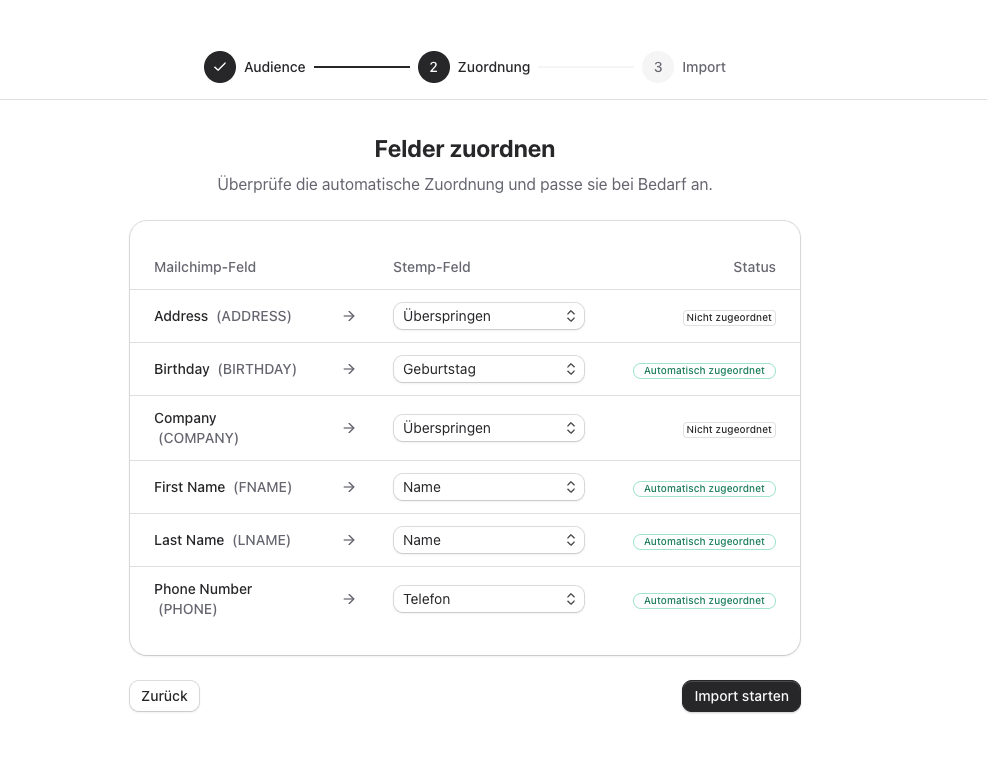This screenshot has height=781, width=987.
Task: Change the First Name mapping dropdown
Action: 488,487
